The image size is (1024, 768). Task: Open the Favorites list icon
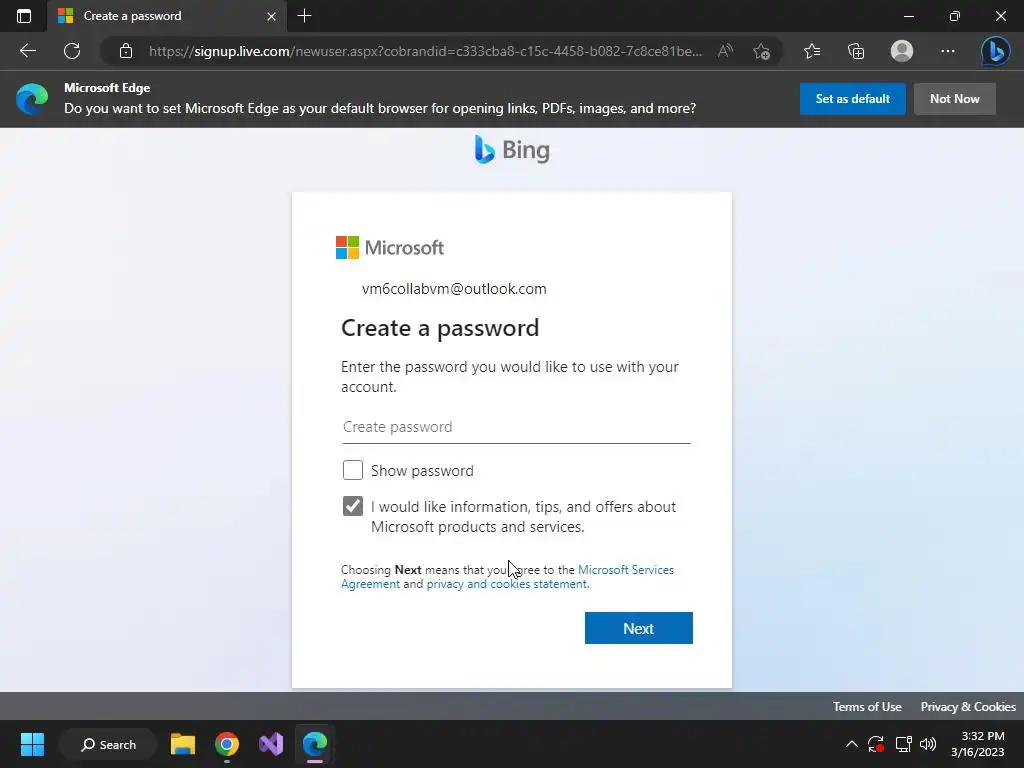coord(812,51)
